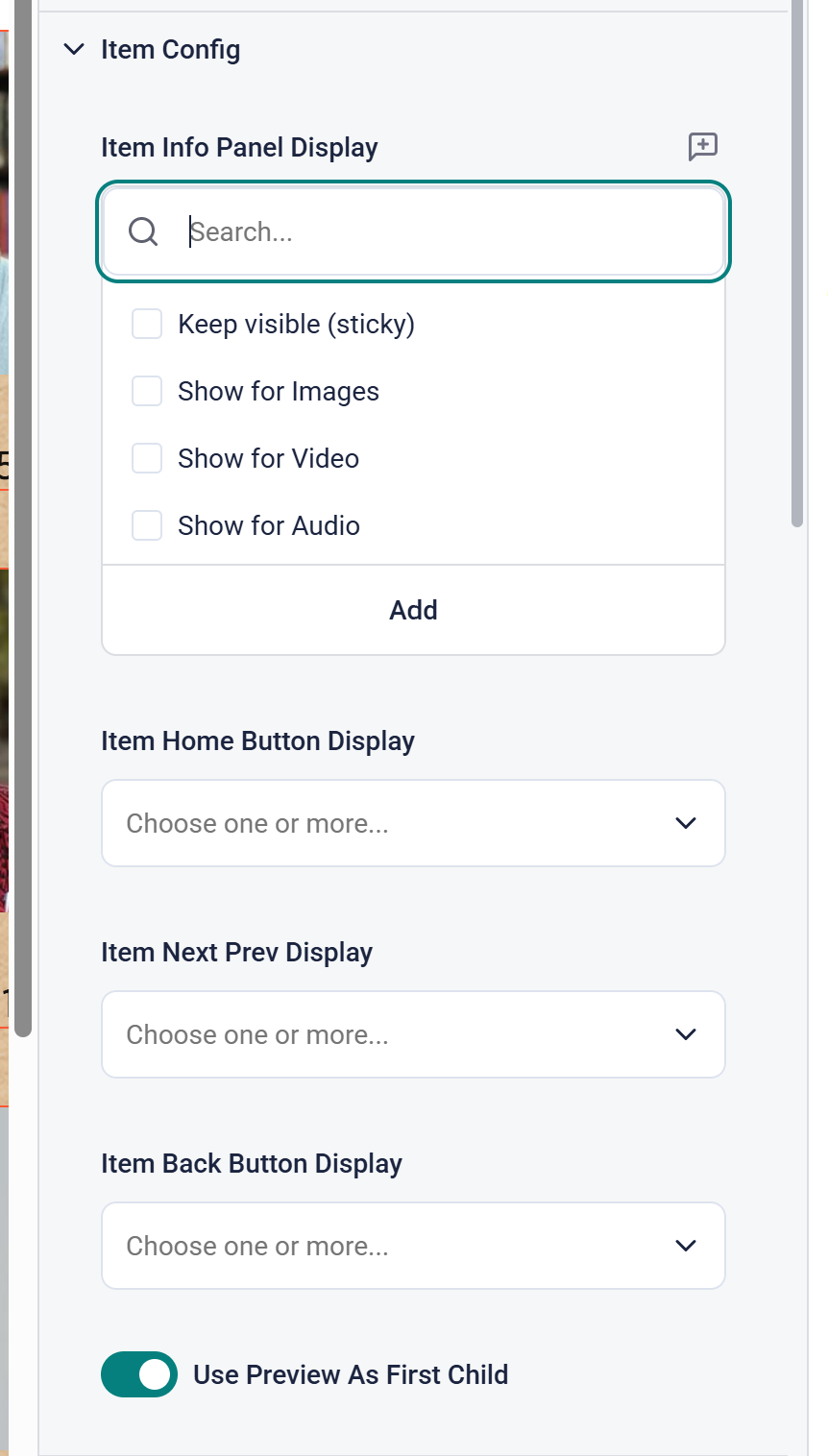The height and width of the screenshot is (1456, 828).
Task: Click the left canvas vertical scrollbar
Action: pos(23,519)
